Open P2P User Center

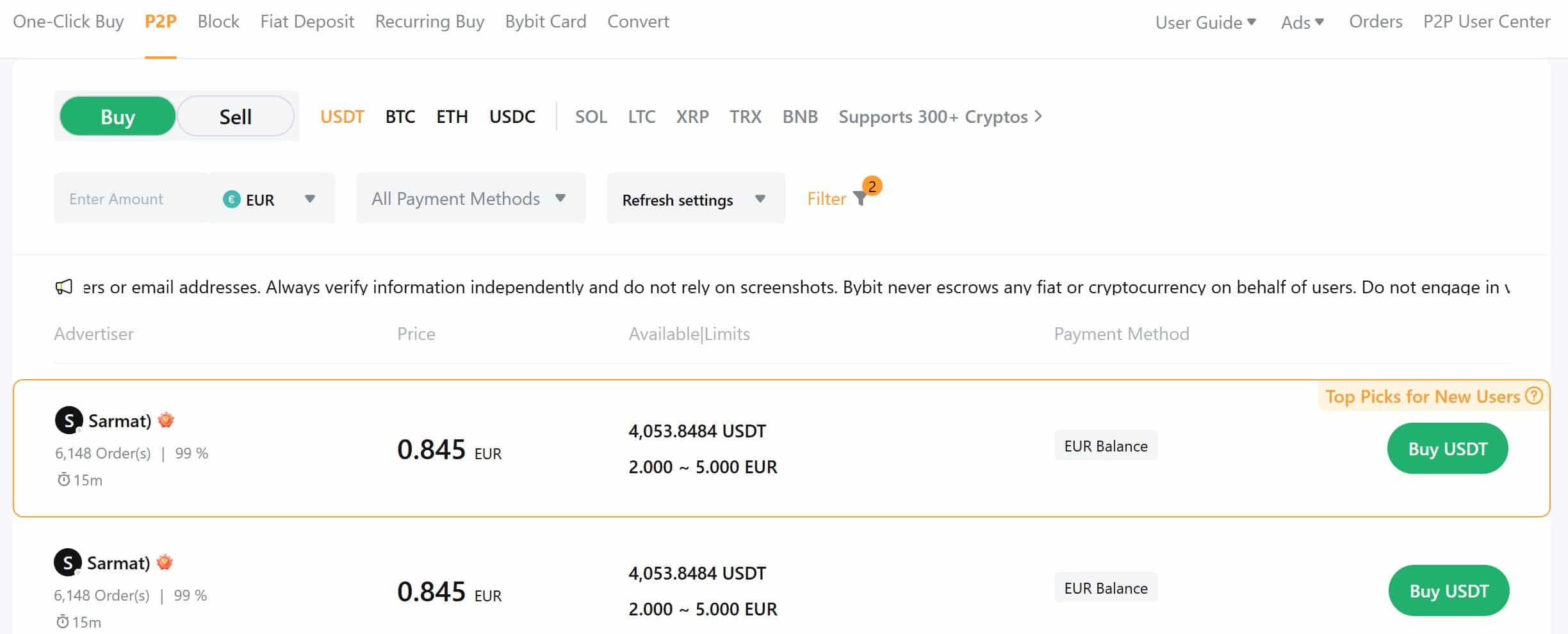1487,22
